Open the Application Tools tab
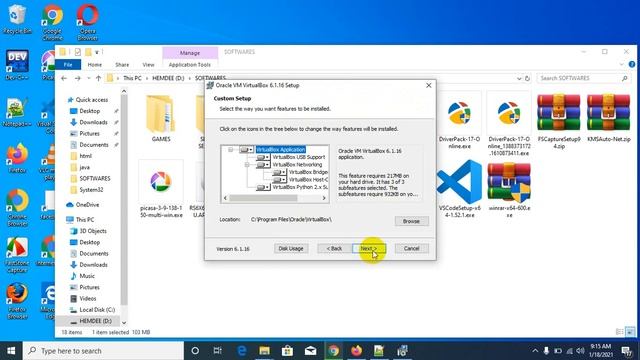This screenshot has width=640, height=360. pos(190,64)
